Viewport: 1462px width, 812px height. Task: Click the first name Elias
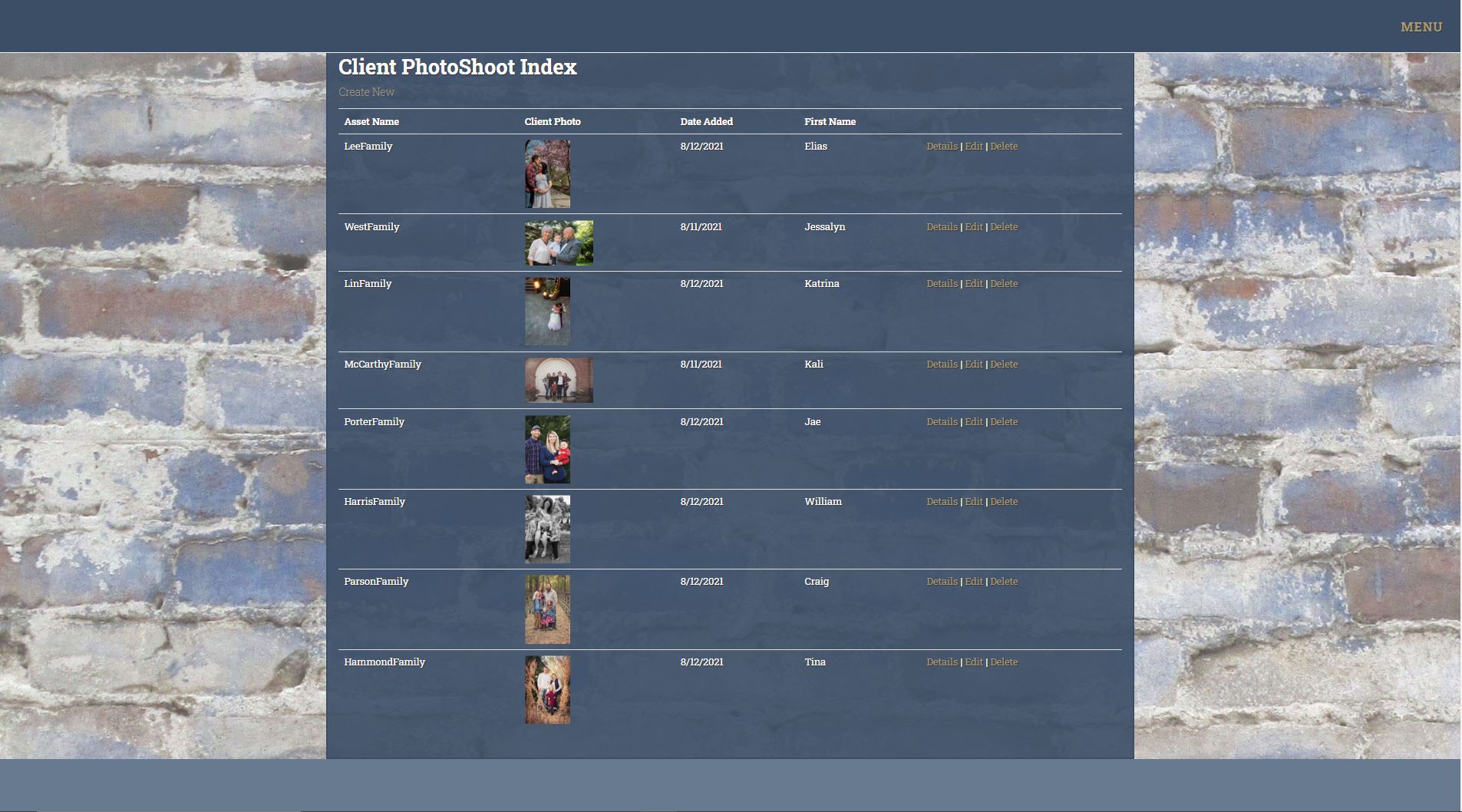tap(816, 146)
